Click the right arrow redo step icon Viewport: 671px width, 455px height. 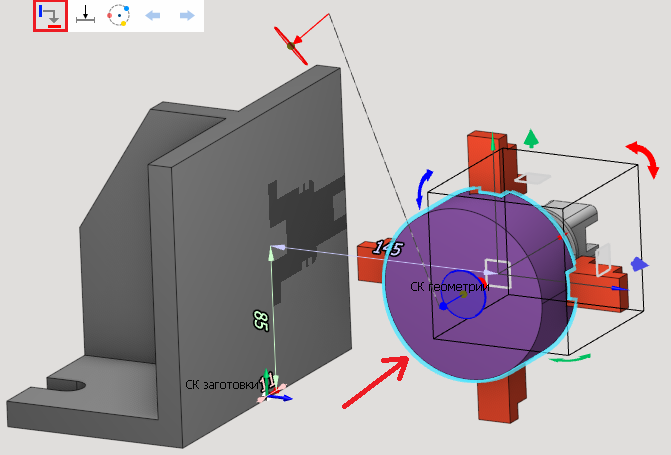(x=186, y=16)
